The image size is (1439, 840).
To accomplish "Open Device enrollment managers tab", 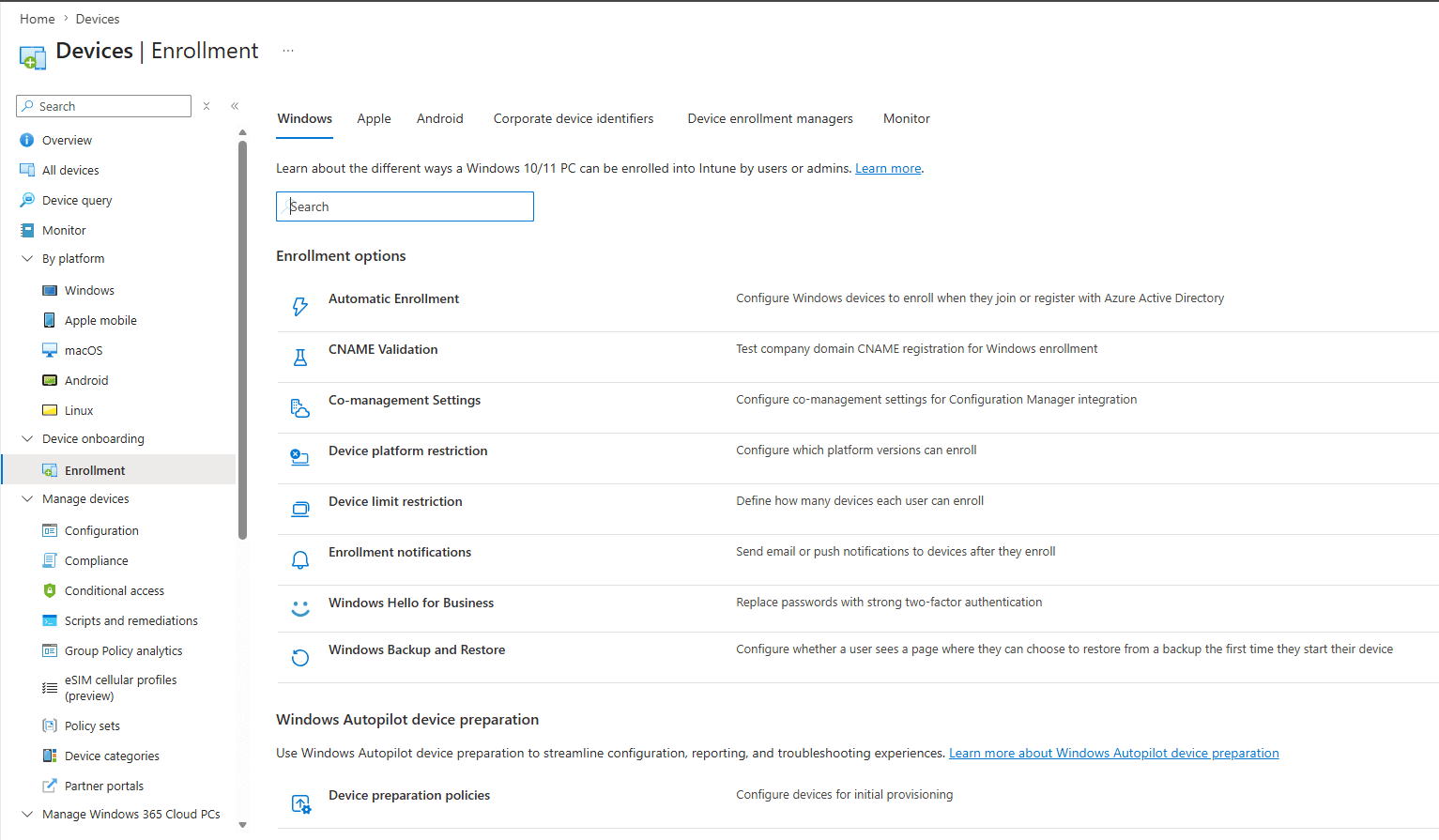I will pyautogui.click(x=771, y=118).
